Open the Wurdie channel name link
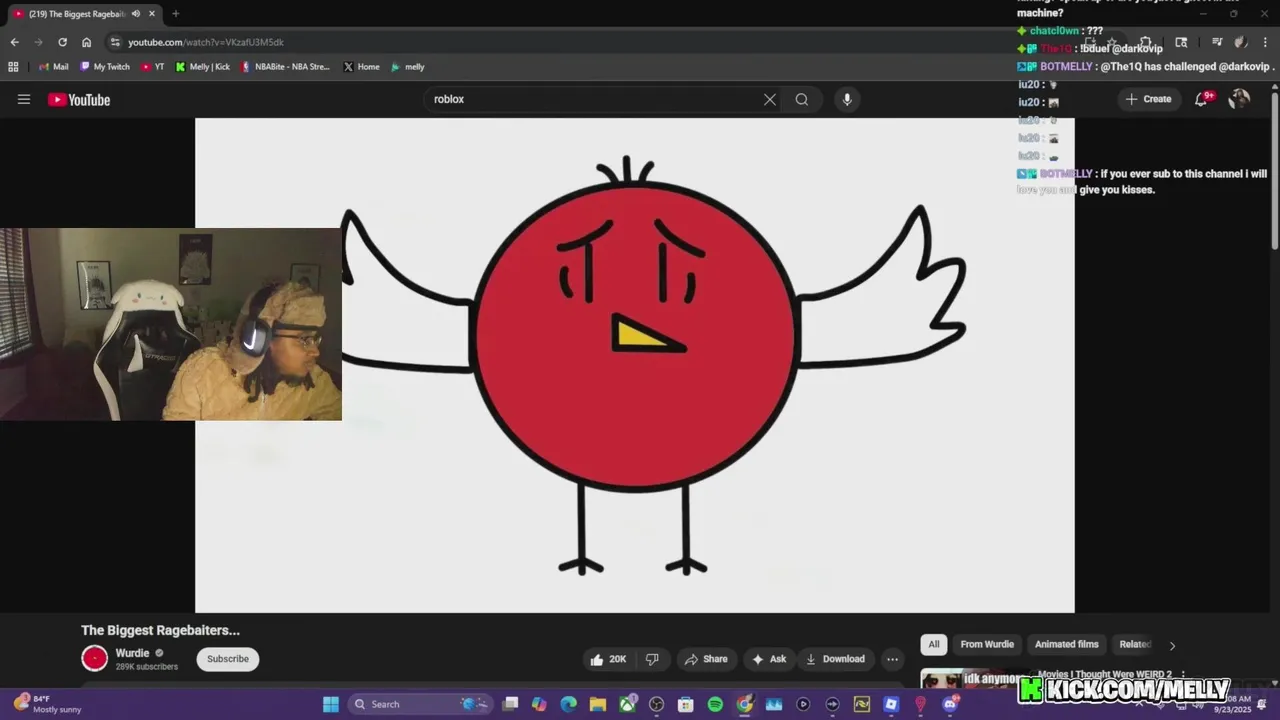Viewport: 1280px width, 720px height. click(x=132, y=653)
